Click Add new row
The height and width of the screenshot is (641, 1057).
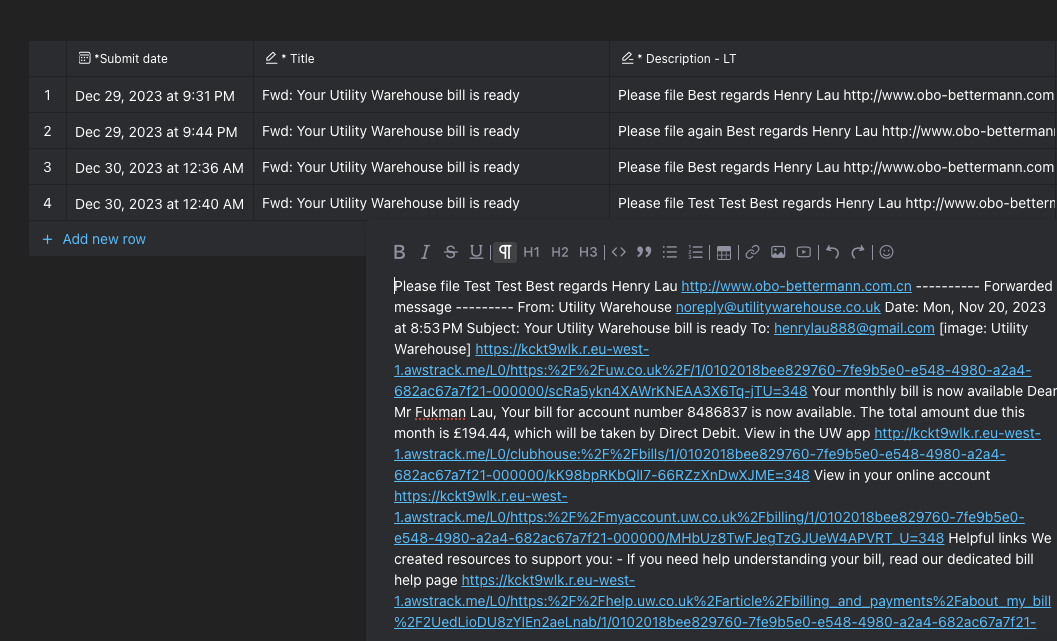click(x=94, y=239)
